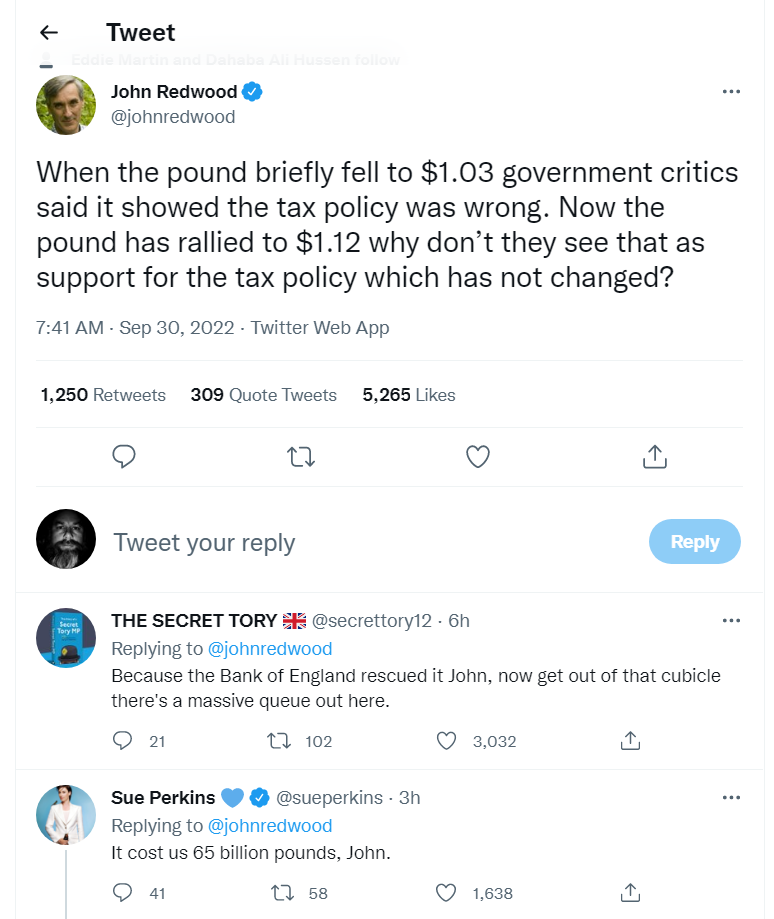
Task: Retweet John Redwood's main tweet
Action: point(300,457)
